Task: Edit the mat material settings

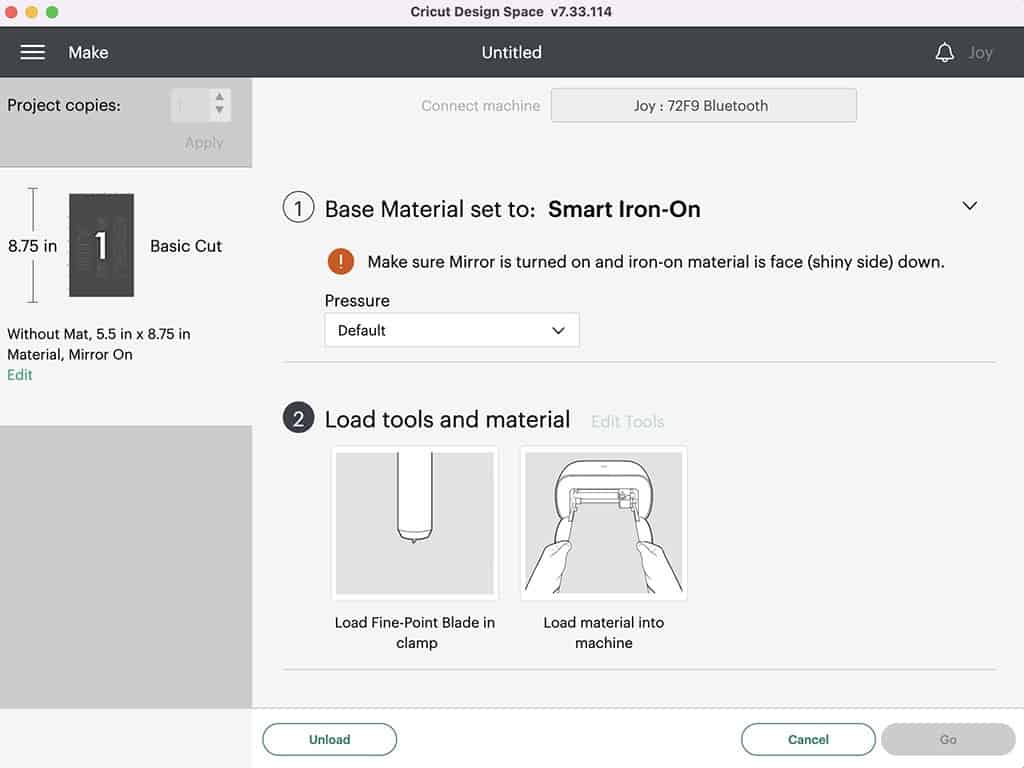Action: click(x=20, y=375)
